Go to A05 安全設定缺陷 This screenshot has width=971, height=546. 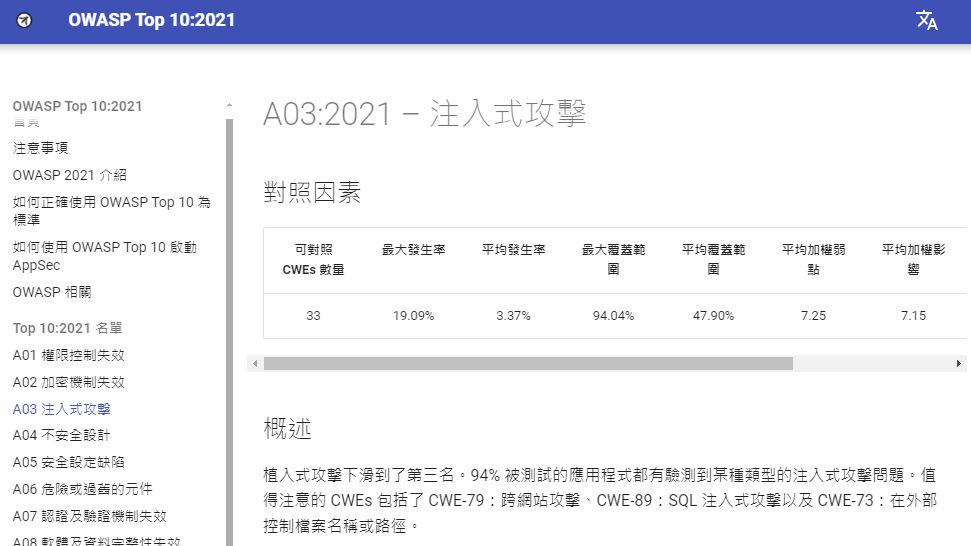tap(69, 462)
